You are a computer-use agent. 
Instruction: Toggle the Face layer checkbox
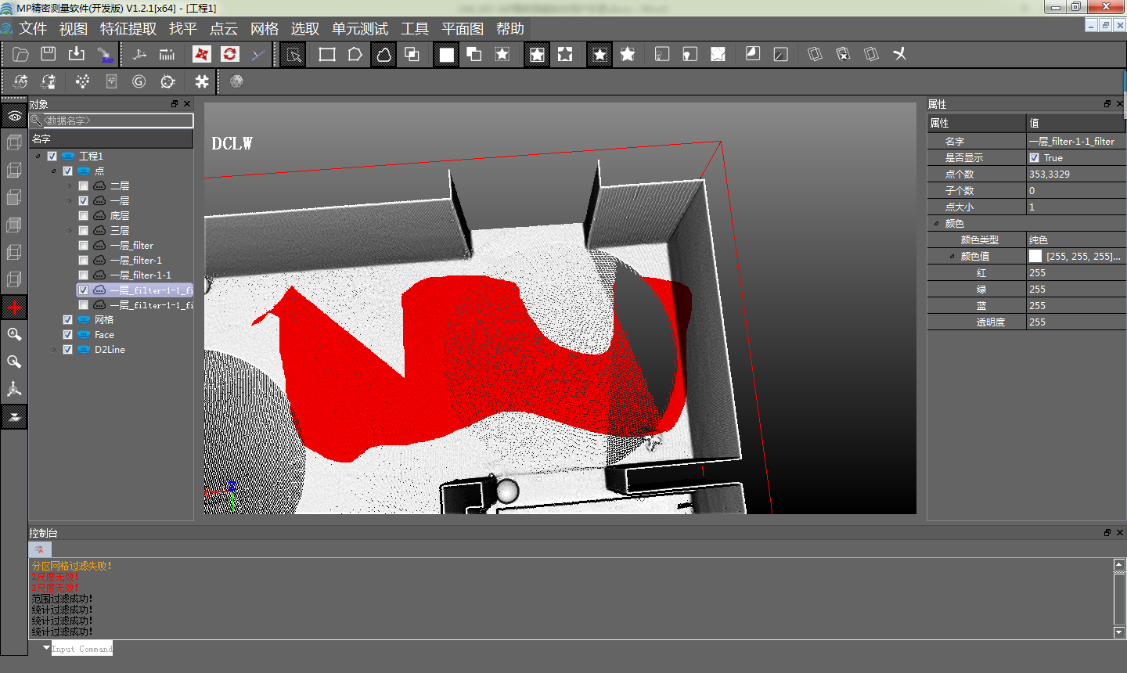point(68,335)
